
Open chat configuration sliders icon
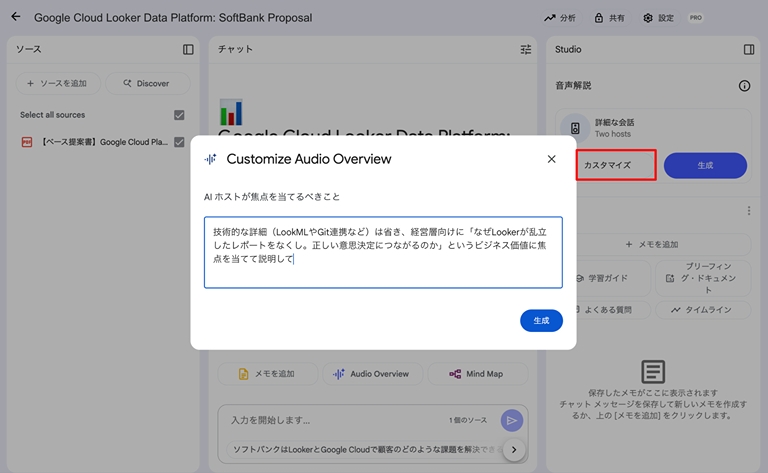tap(526, 49)
